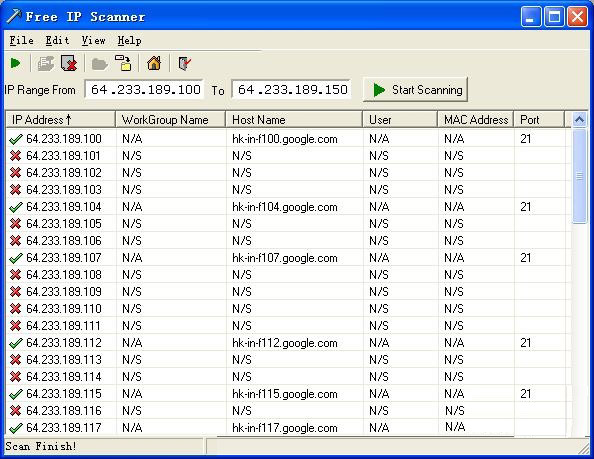Open the Help menu

coord(129,41)
